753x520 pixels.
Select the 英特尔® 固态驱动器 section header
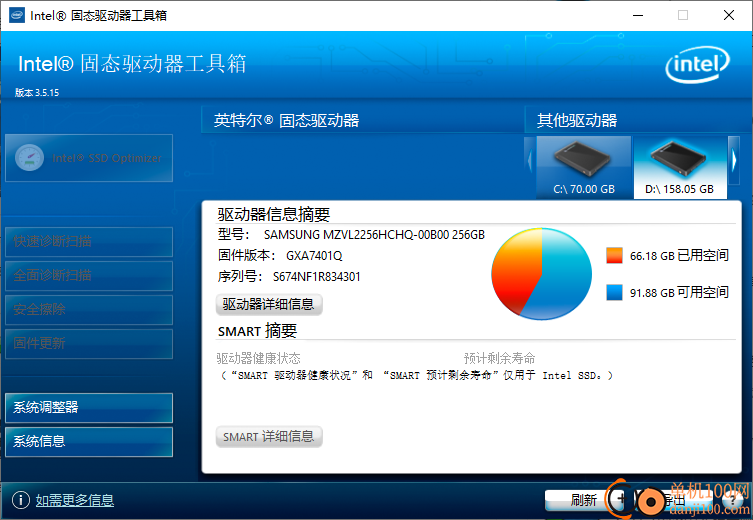coord(286,120)
